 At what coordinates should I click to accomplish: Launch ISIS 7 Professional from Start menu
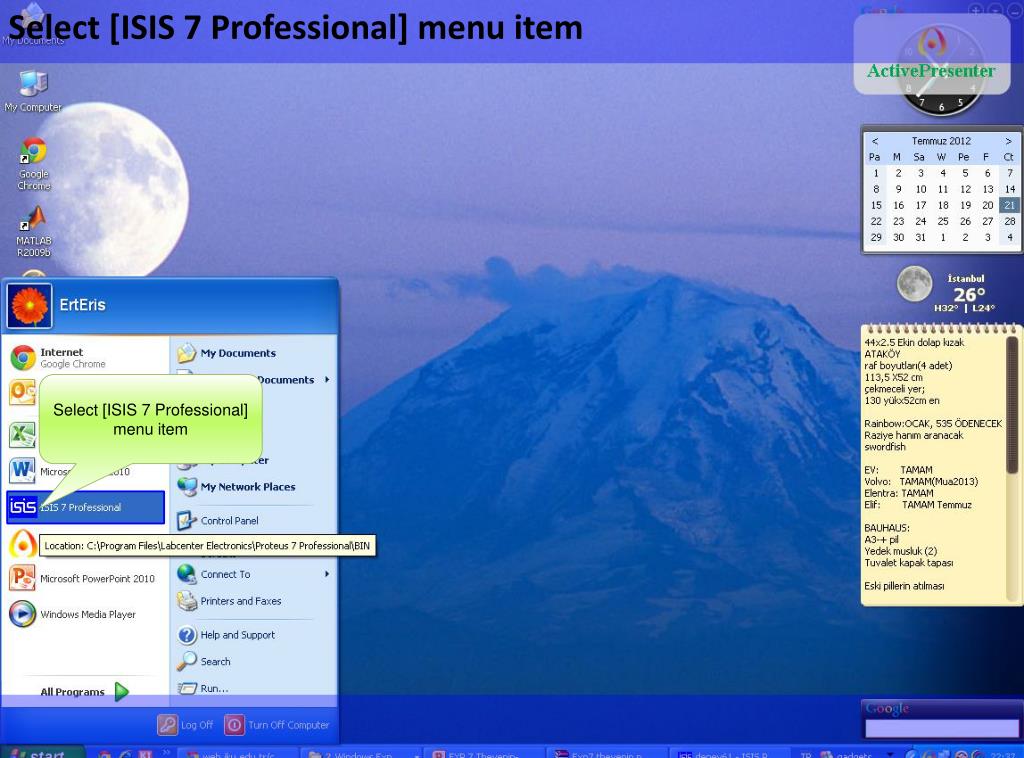pos(85,507)
